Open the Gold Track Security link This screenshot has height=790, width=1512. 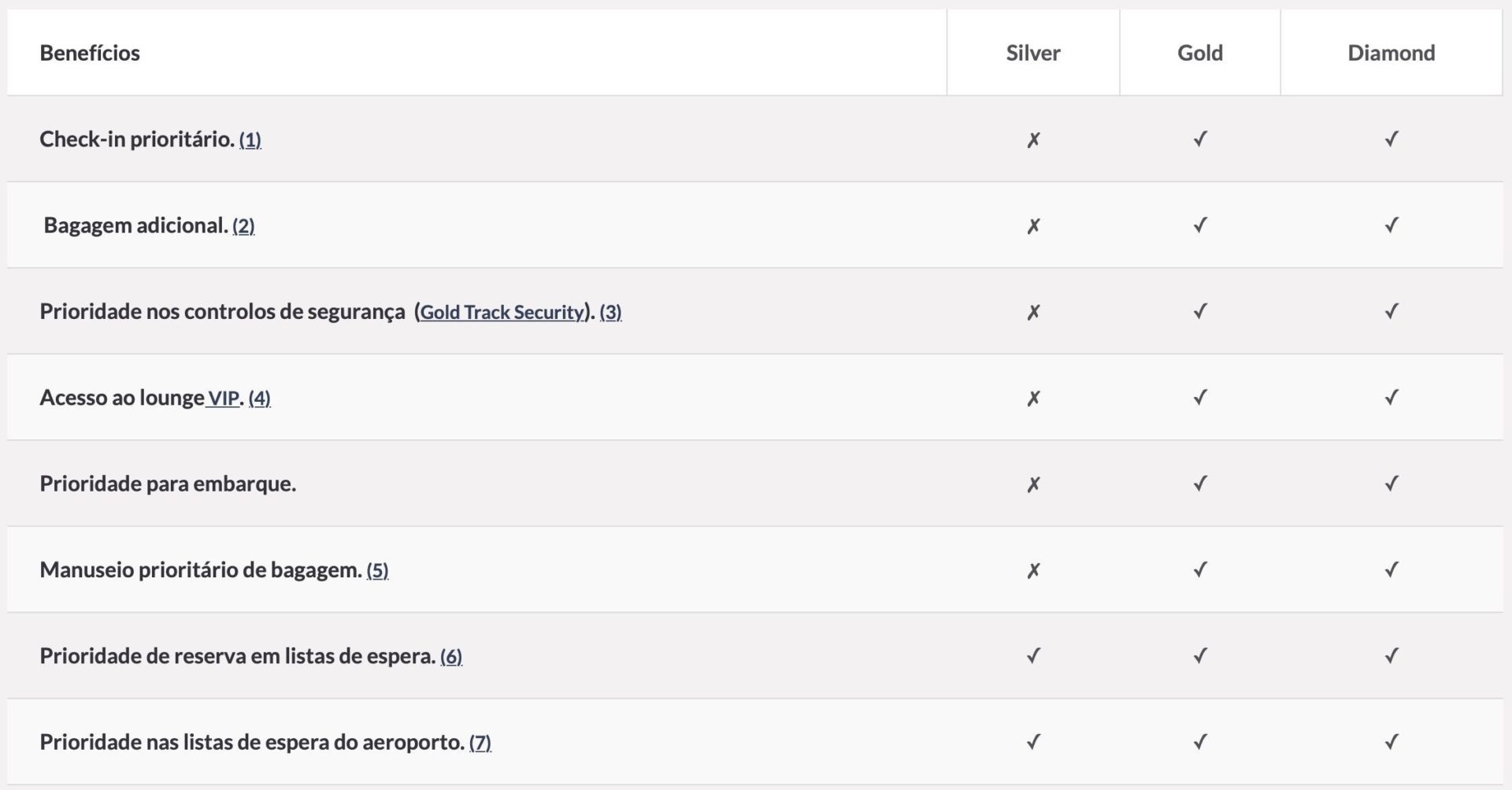[502, 312]
